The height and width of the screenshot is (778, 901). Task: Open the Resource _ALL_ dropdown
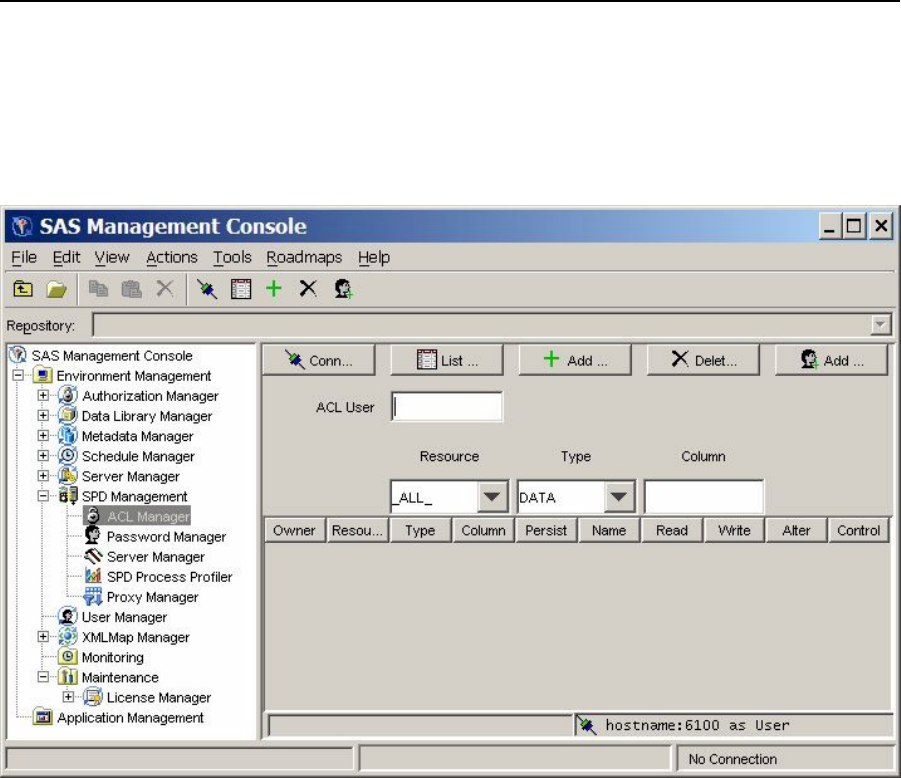coord(492,496)
